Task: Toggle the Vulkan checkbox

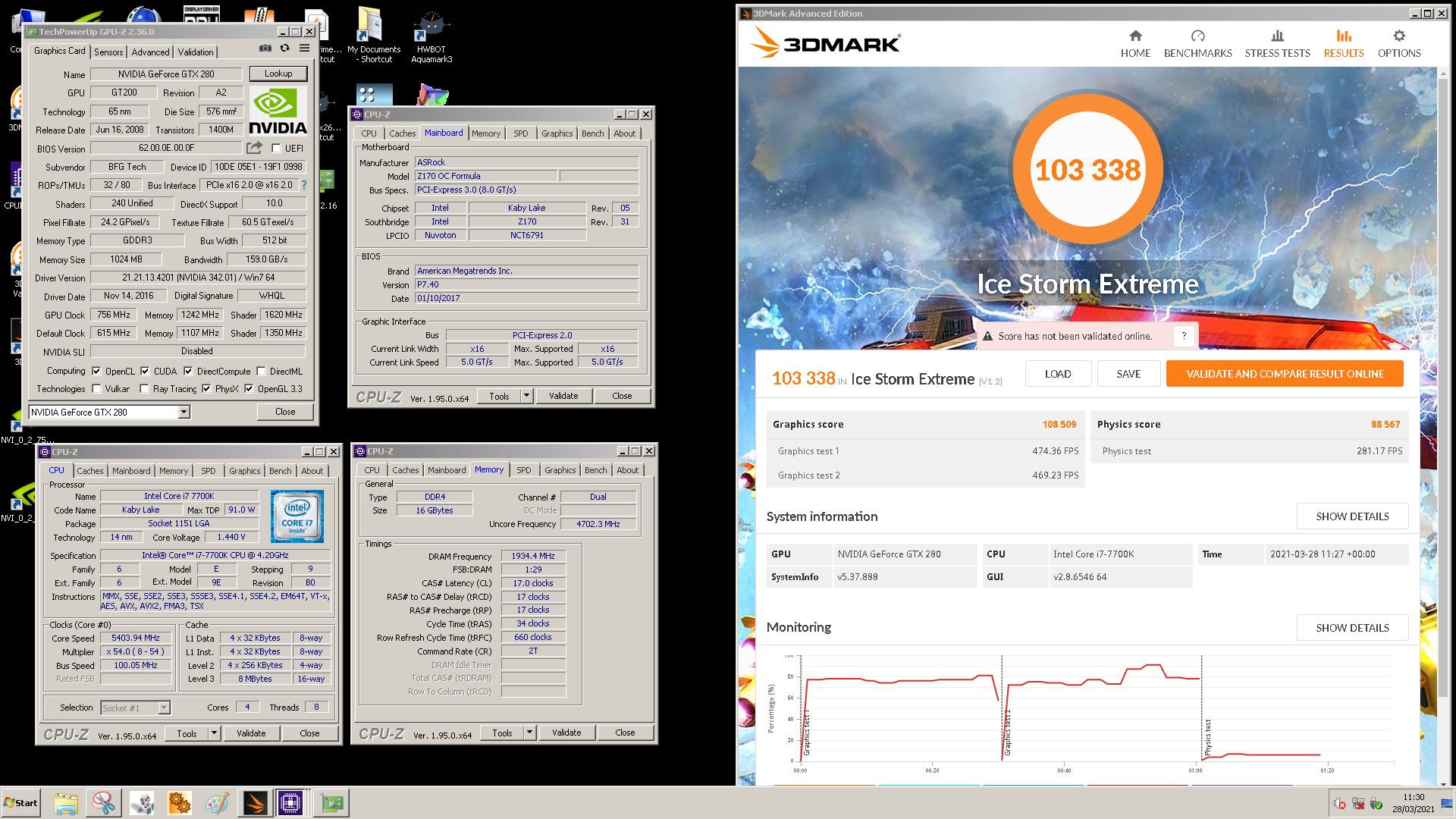Action: point(96,389)
